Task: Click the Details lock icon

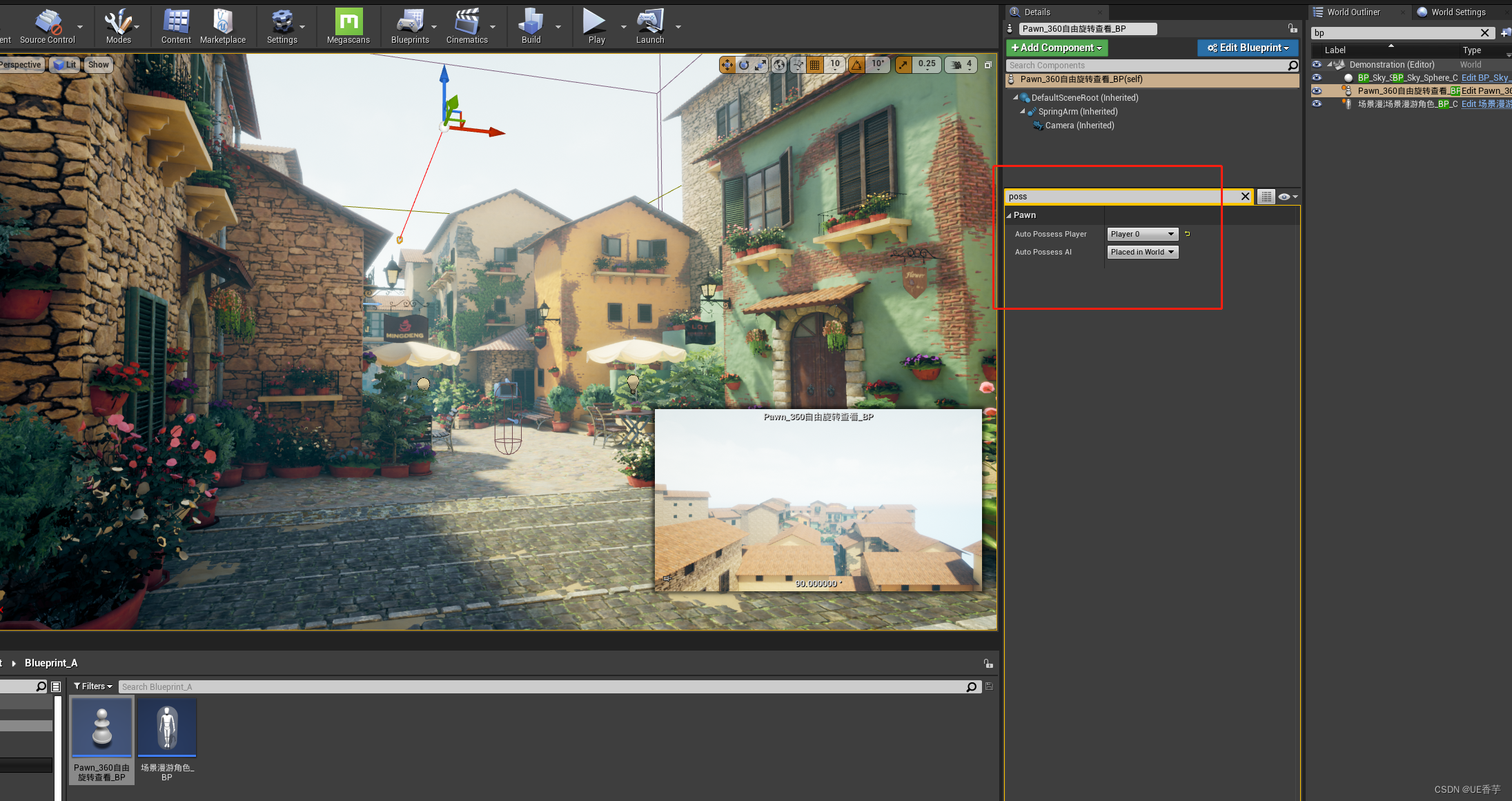Action: tap(1293, 28)
